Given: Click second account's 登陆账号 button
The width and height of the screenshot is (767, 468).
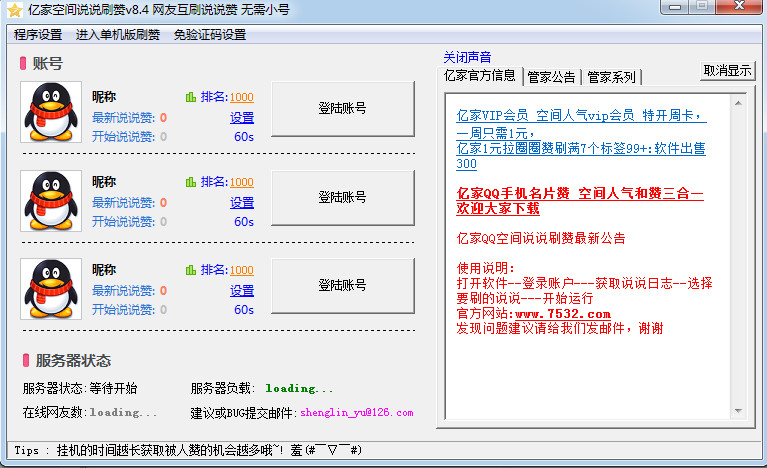Looking at the screenshot, I should point(342,198).
